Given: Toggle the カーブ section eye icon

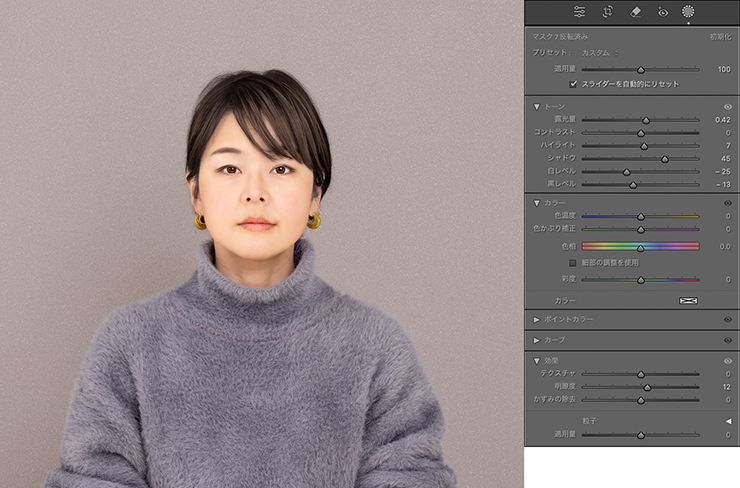Looking at the screenshot, I should tap(727, 340).
